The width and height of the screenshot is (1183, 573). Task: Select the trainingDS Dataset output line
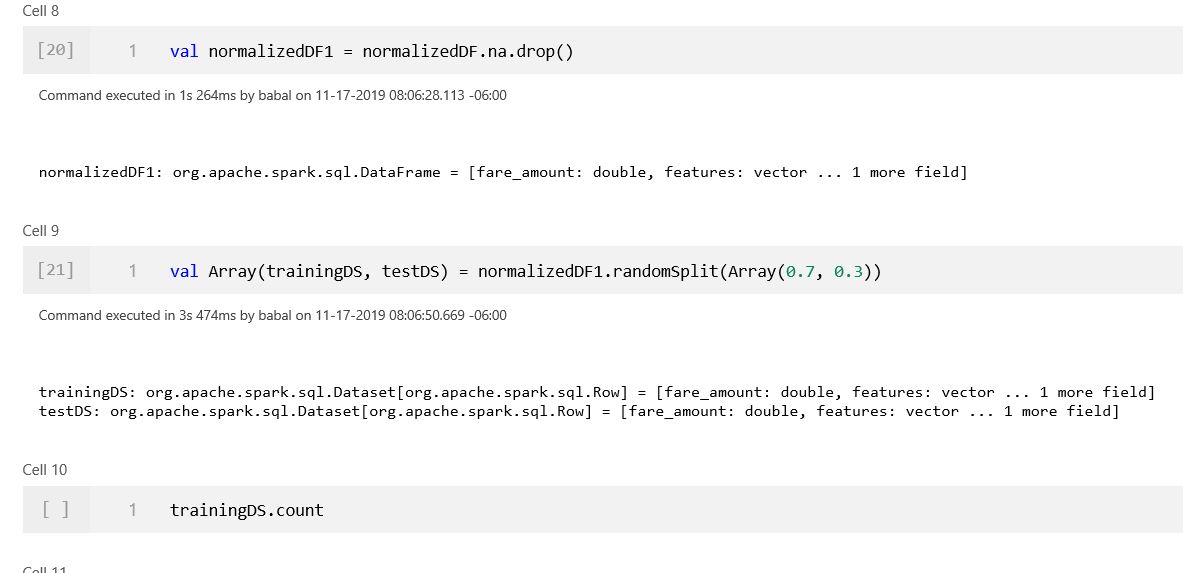[x=597, y=392]
